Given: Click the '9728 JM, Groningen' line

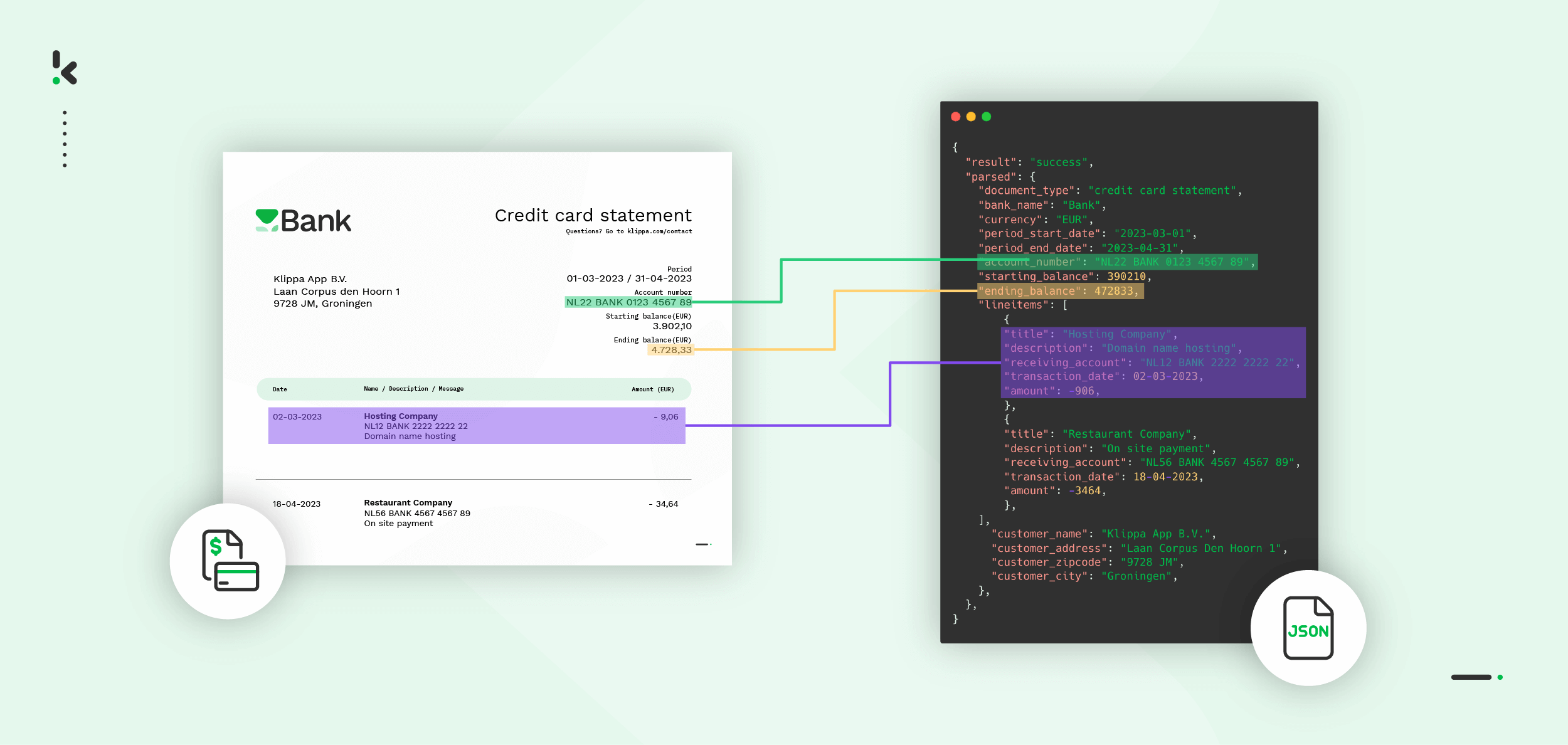Looking at the screenshot, I should pyautogui.click(x=322, y=304).
